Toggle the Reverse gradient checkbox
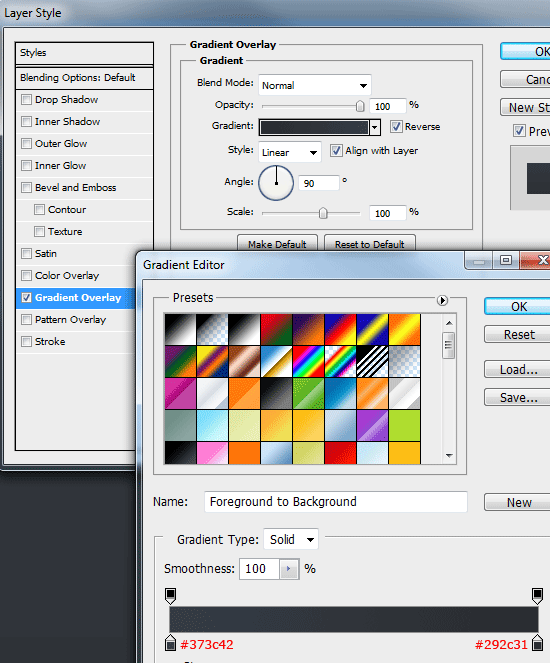This screenshot has width=550, height=663. click(396, 126)
